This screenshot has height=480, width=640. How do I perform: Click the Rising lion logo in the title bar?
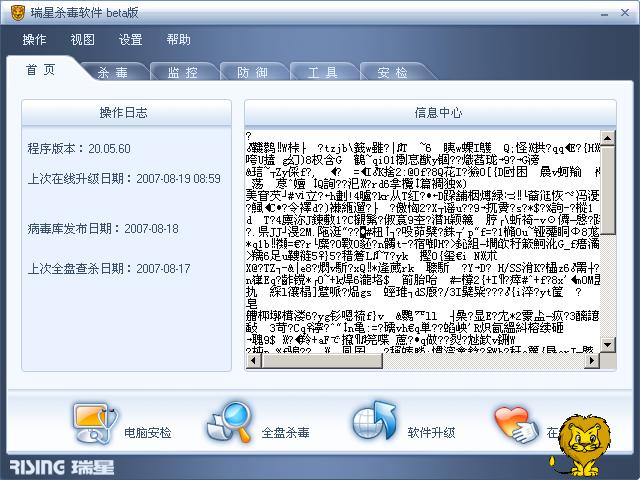[17, 13]
